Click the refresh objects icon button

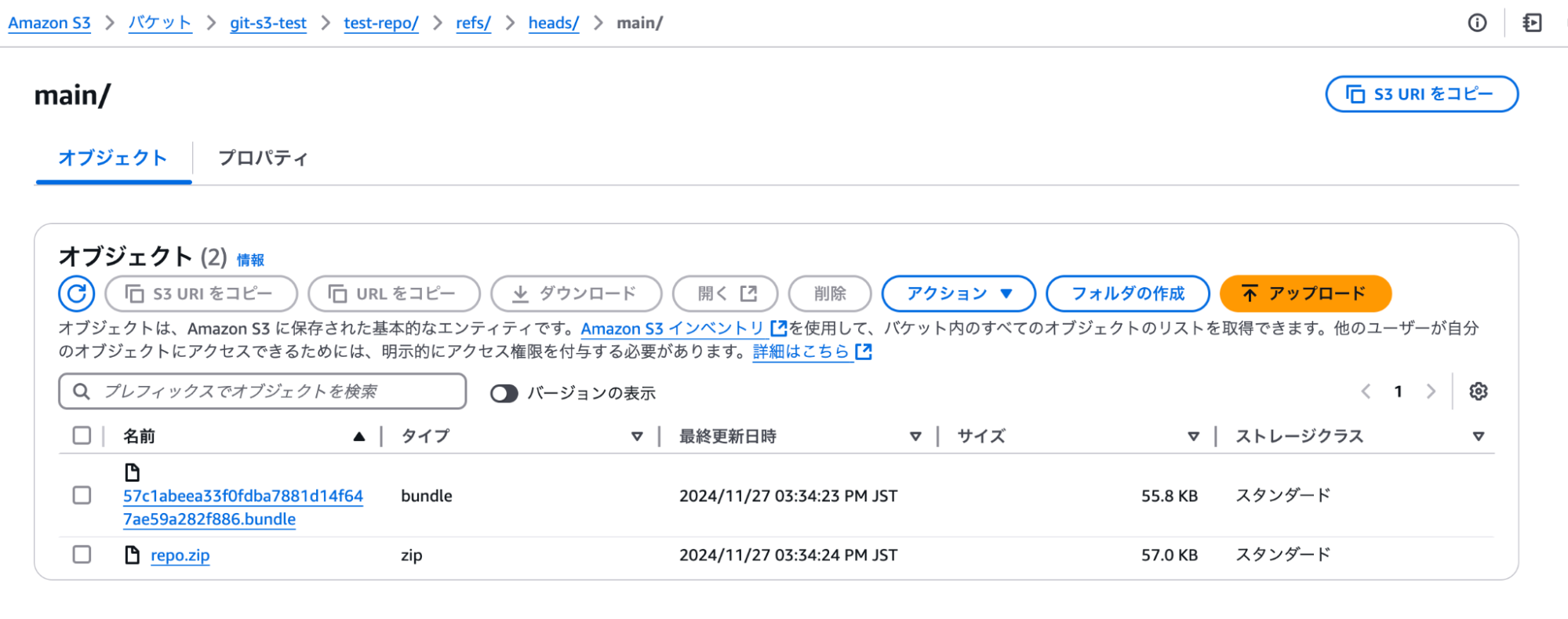tap(76, 293)
